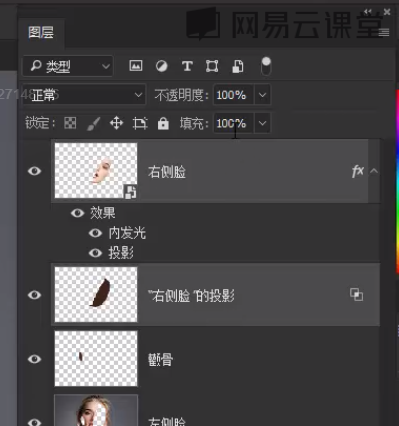Filter for type (T) layers
This screenshot has width=399, height=426.
tap(187, 66)
